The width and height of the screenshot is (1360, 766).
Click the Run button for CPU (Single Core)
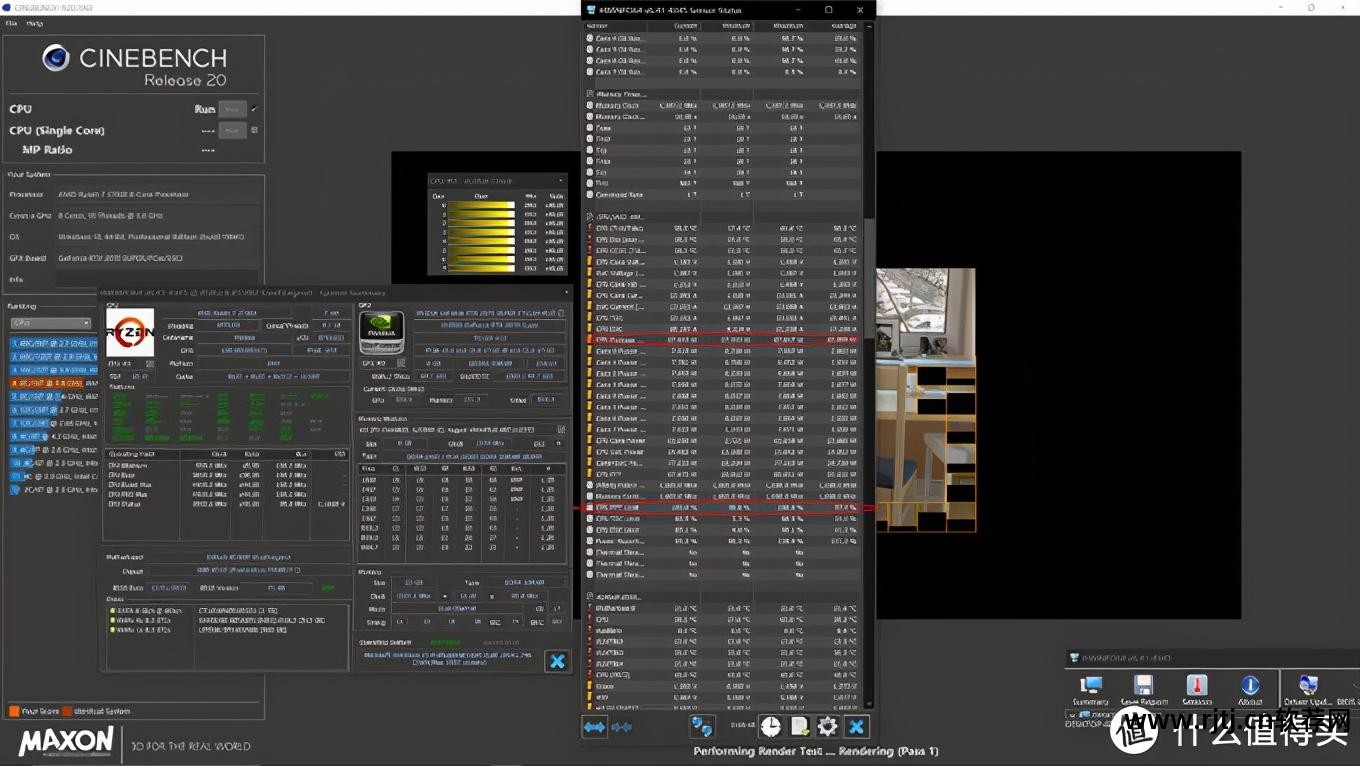232,130
